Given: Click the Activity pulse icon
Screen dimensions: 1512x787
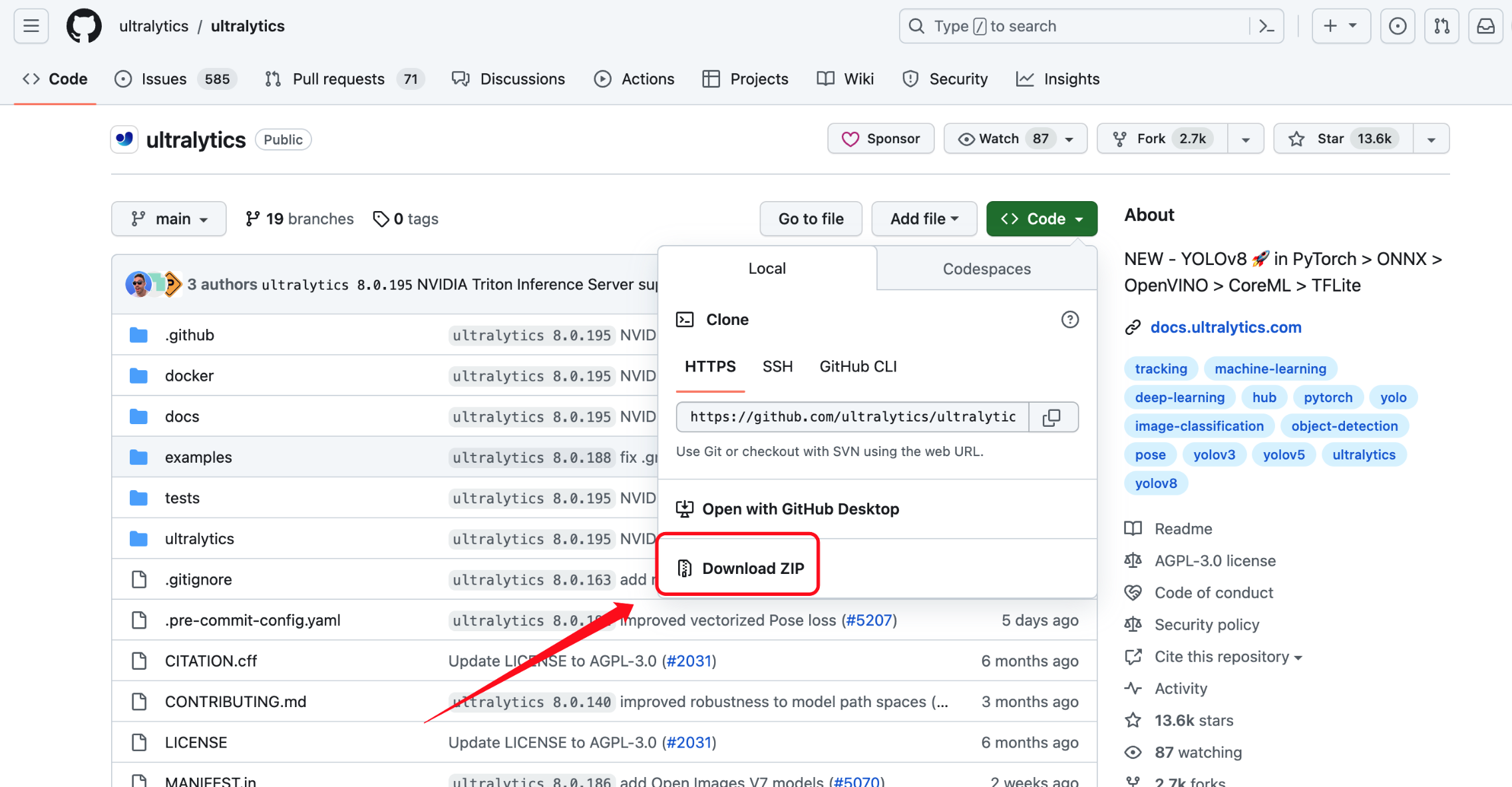Looking at the screenshot, I should (x=1133, y=688).
